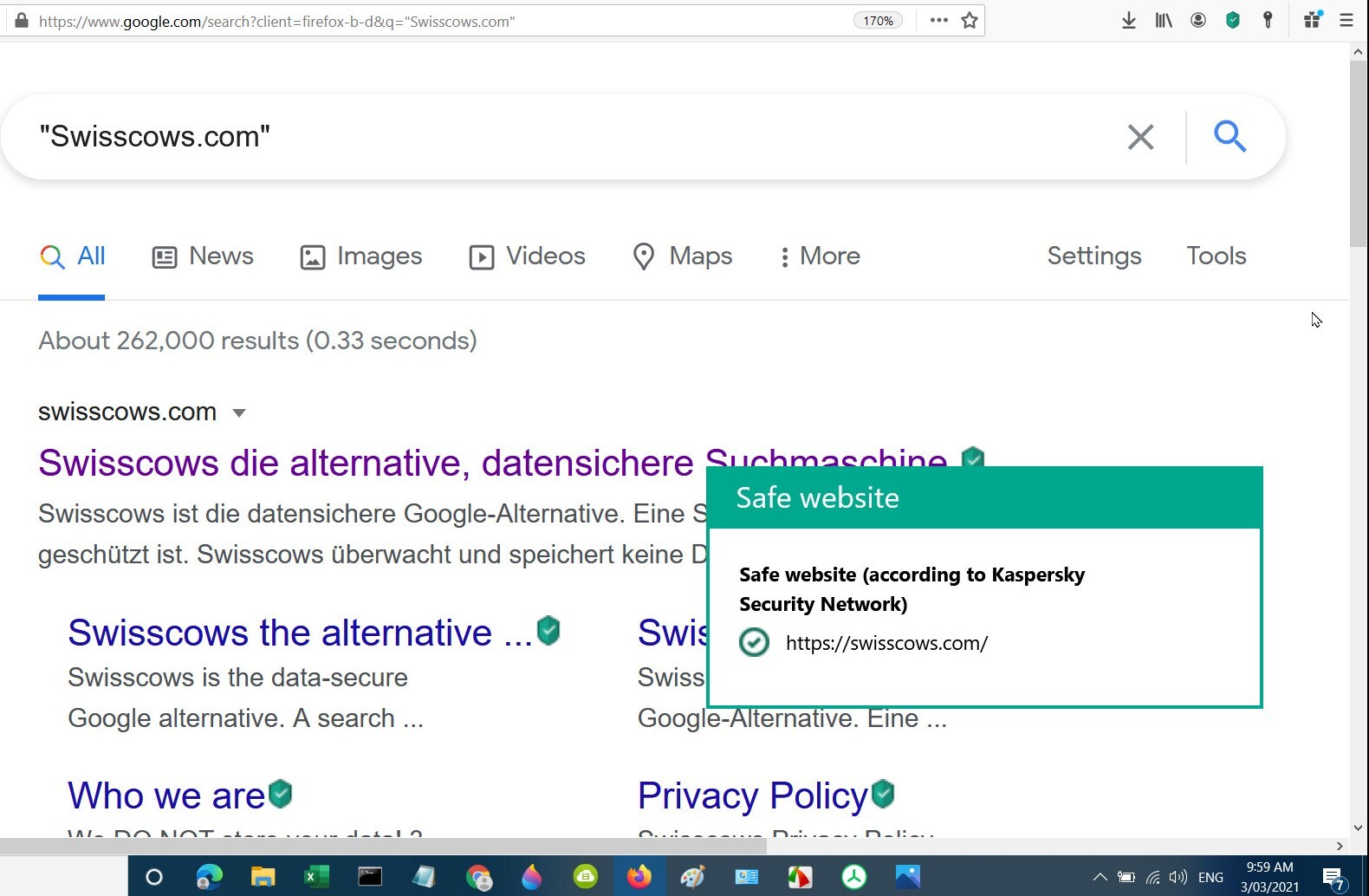This screenshot has width=1369, height=896.
Task: Launch Microsoft Edge from the taskbar
Action: [x=209, y=877]
